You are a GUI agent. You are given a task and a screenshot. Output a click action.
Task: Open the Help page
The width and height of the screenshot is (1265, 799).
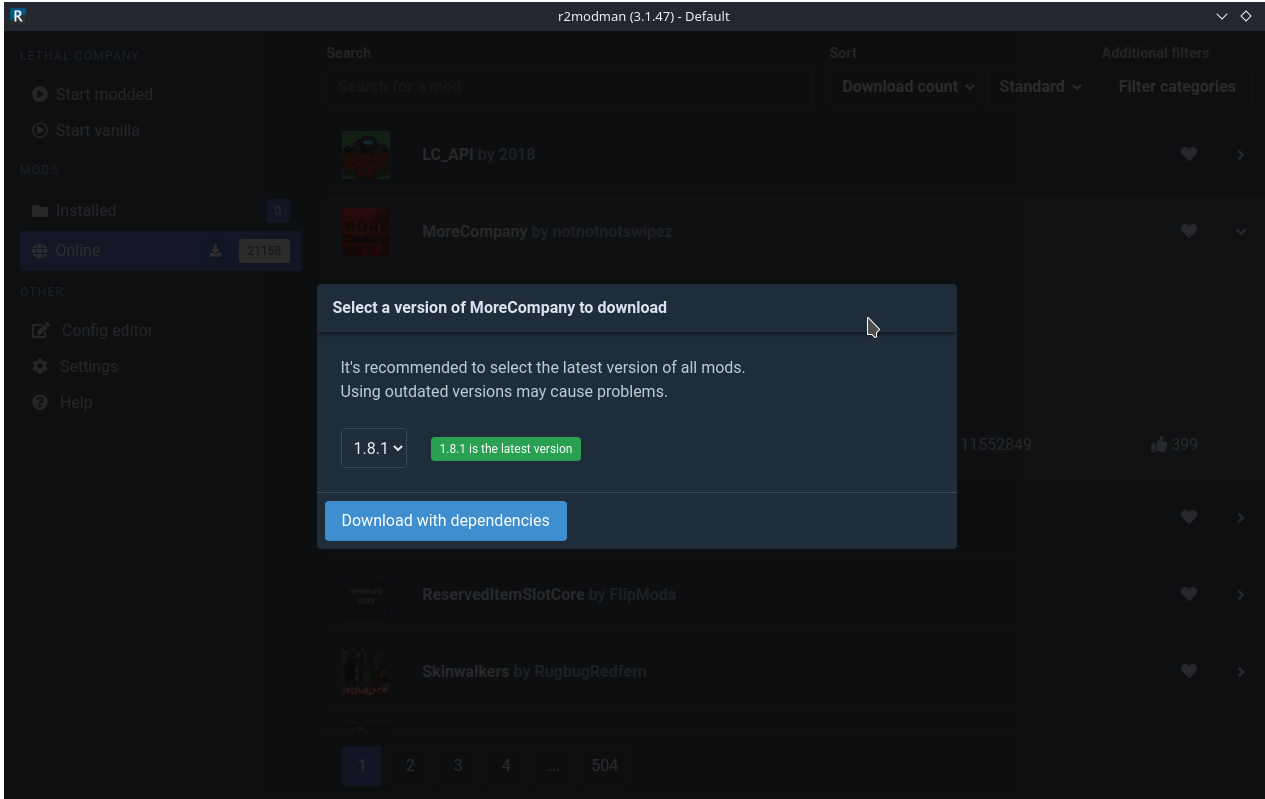[161, 402]
